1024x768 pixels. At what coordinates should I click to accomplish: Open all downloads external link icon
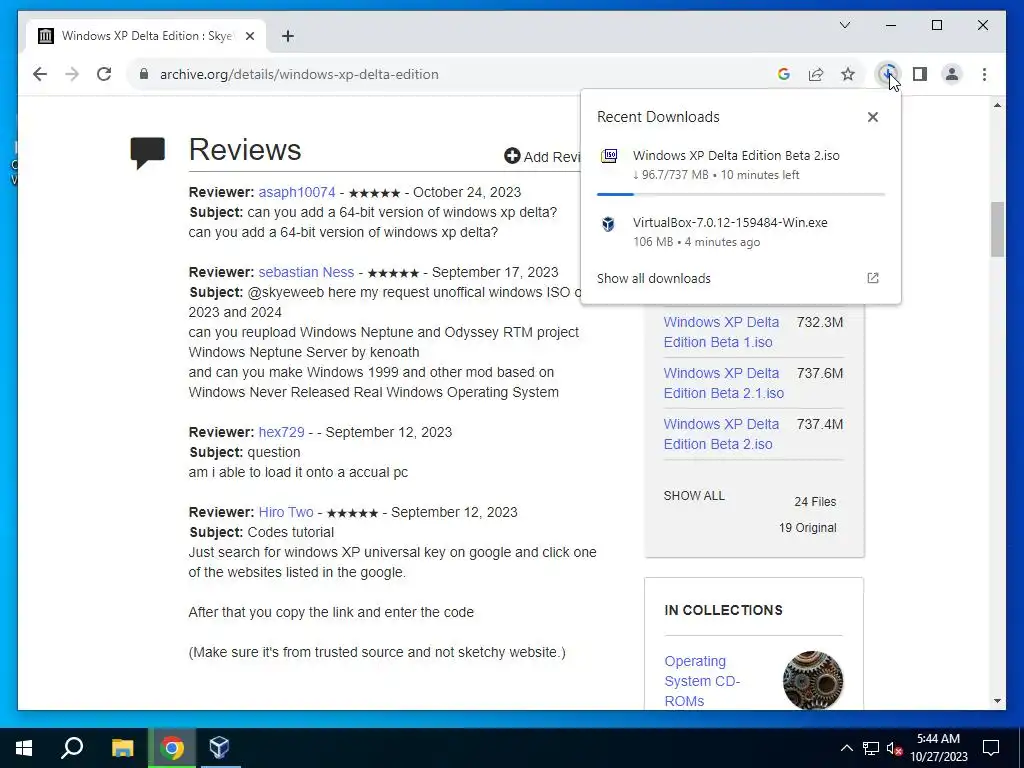872,278
